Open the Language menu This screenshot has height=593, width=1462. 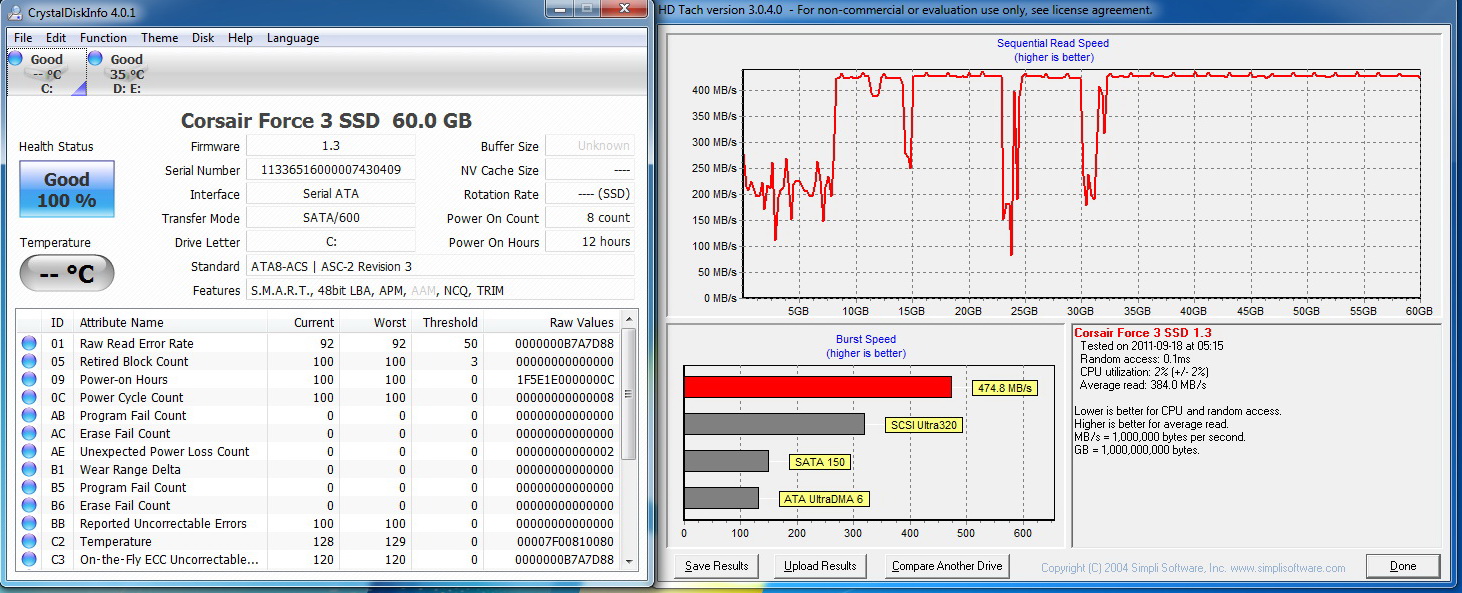[293, 38]
